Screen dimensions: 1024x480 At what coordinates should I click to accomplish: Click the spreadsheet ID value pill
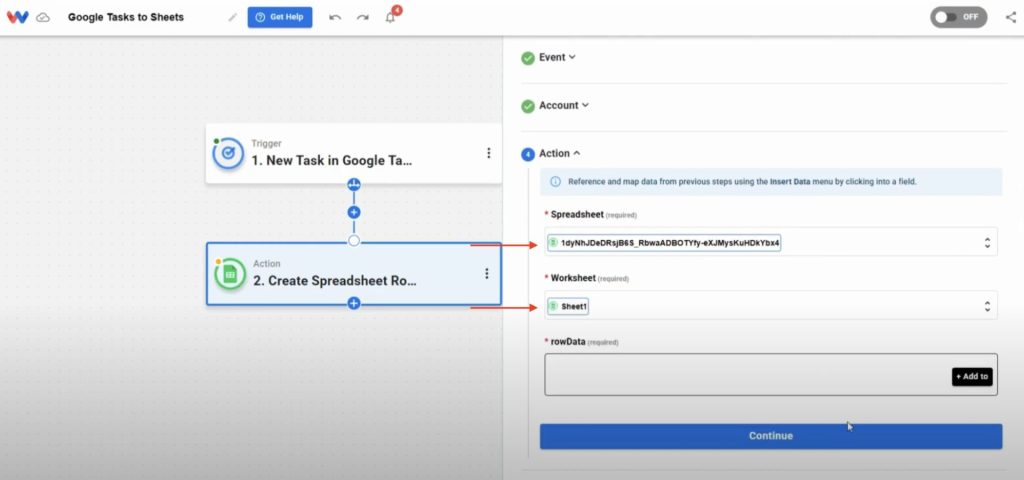point(664,244)
